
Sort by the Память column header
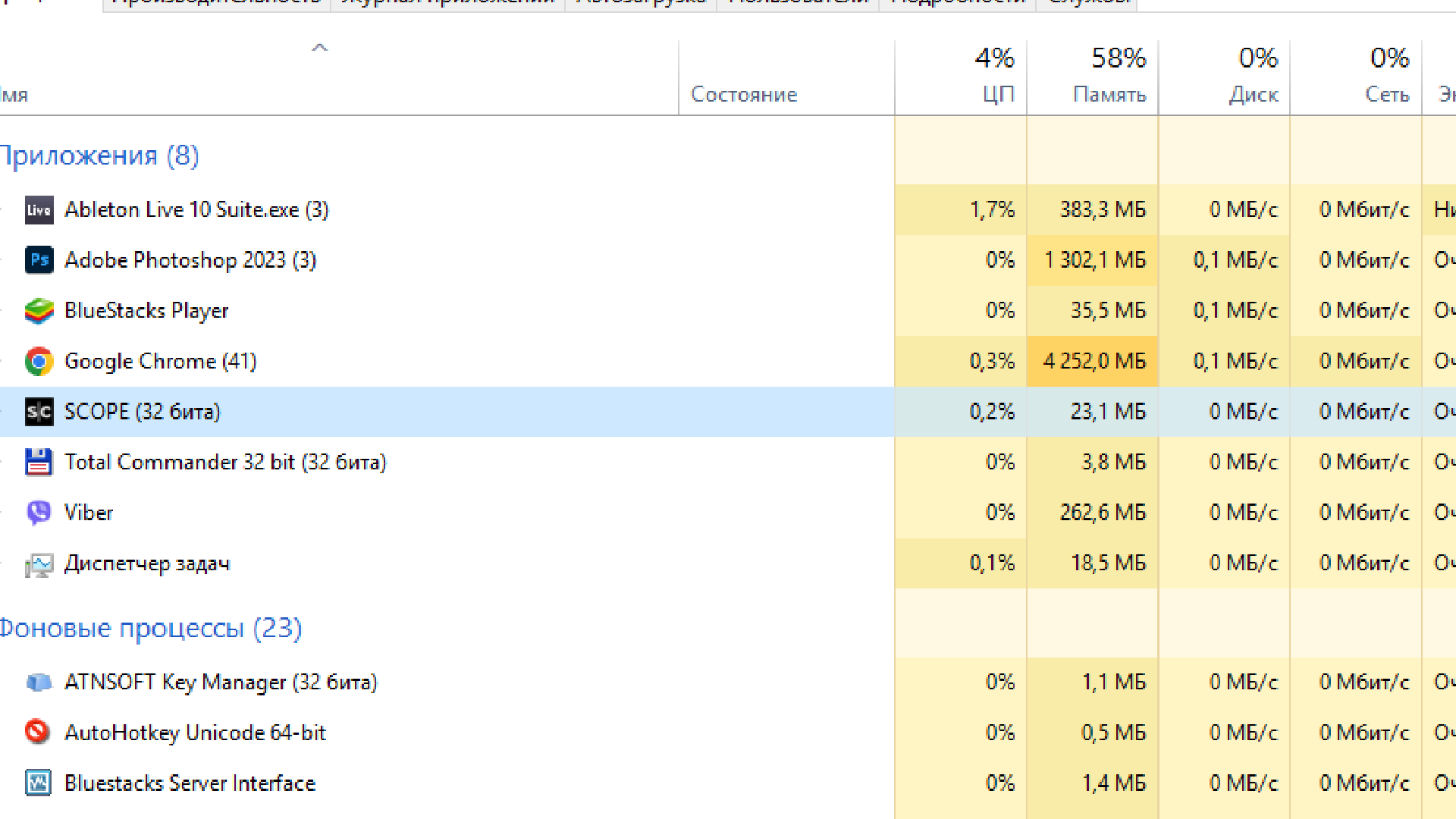1093,77
